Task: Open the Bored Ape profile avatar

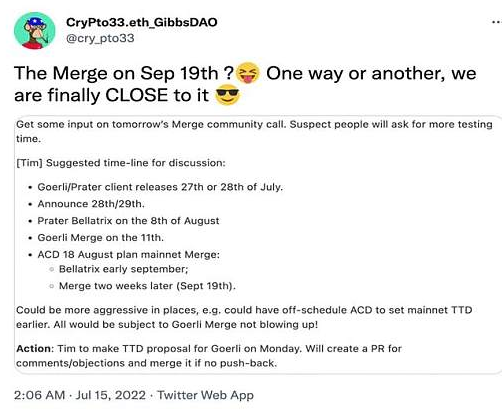Action: [34, 30]
